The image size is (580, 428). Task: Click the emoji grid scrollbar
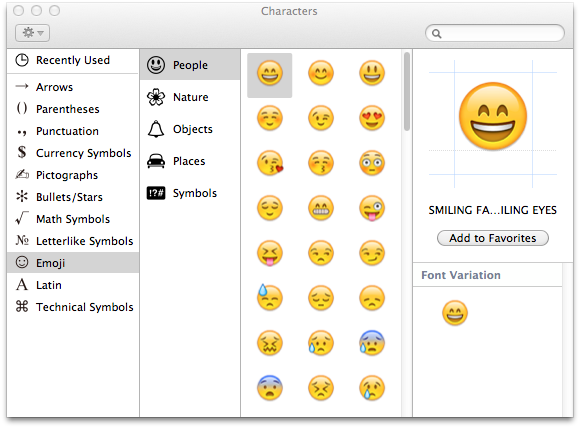click(x=407, y=91)
